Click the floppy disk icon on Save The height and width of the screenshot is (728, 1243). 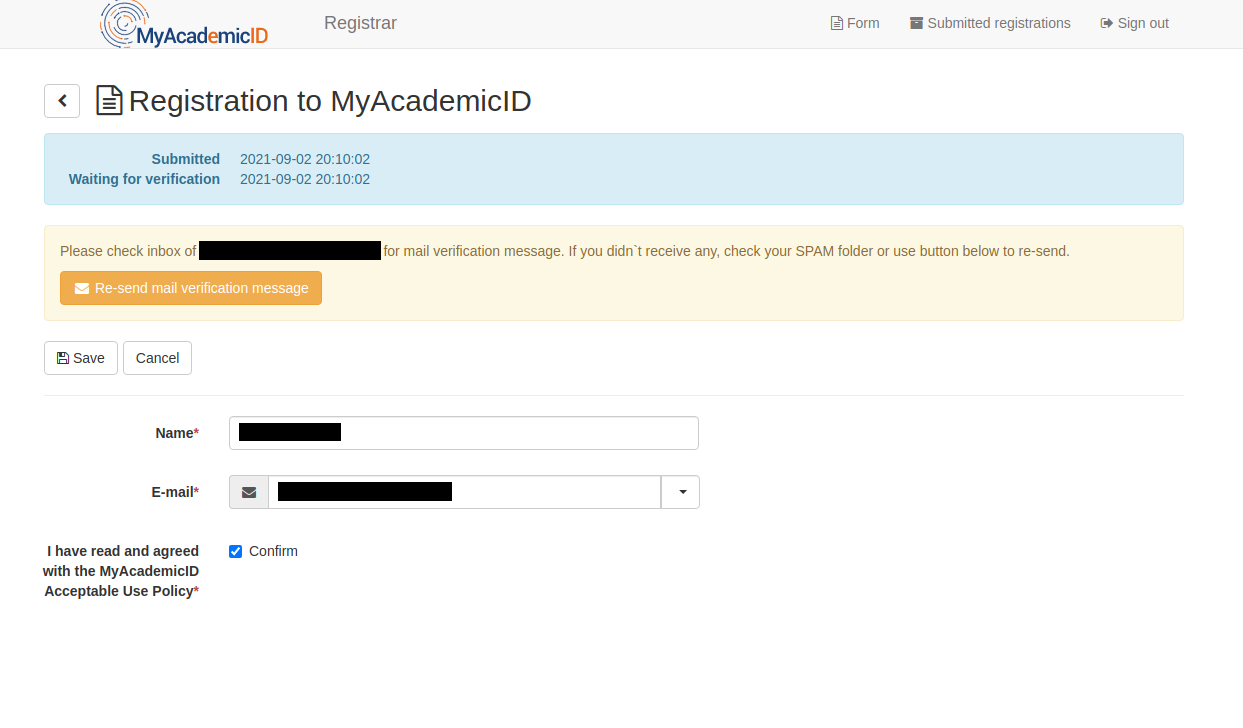point(63,358)
